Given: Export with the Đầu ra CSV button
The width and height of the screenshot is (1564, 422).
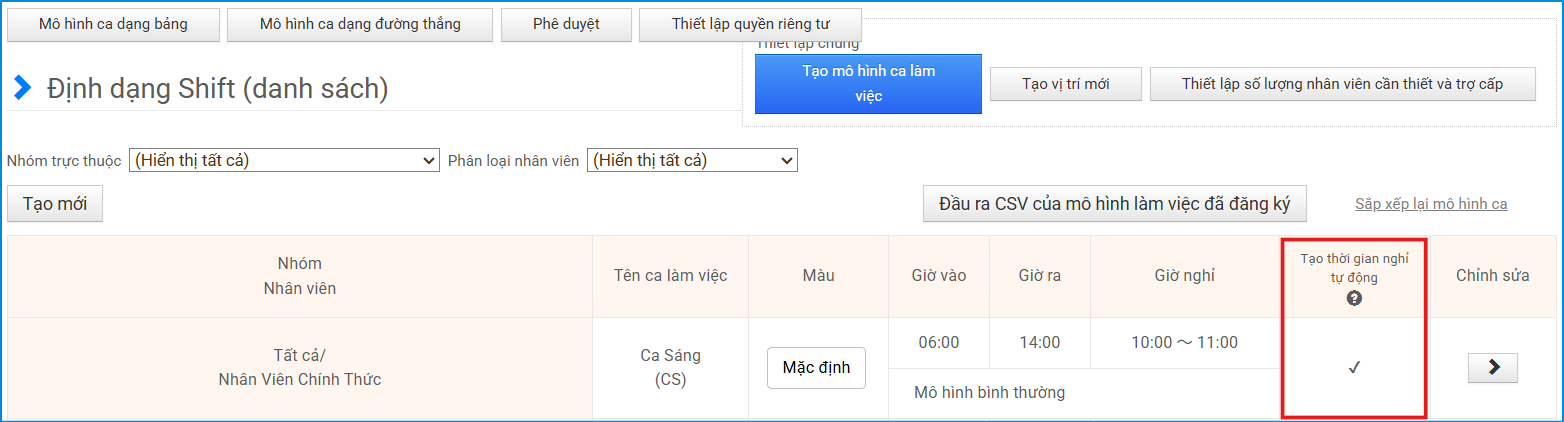Looking at the screenshot, I should pyautogui.click(x=1114, y=204).
